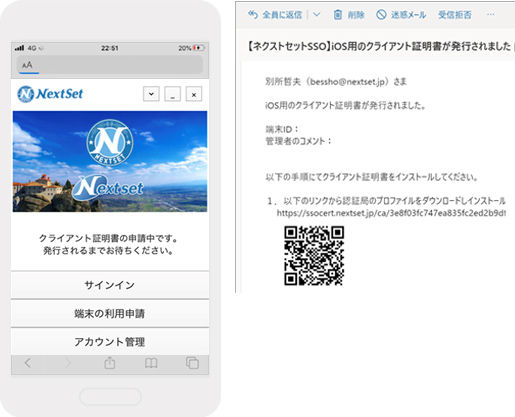This screenshot has height=417, width=515.
Task: Click the QR code image
Action: click(x=314, y=256)
